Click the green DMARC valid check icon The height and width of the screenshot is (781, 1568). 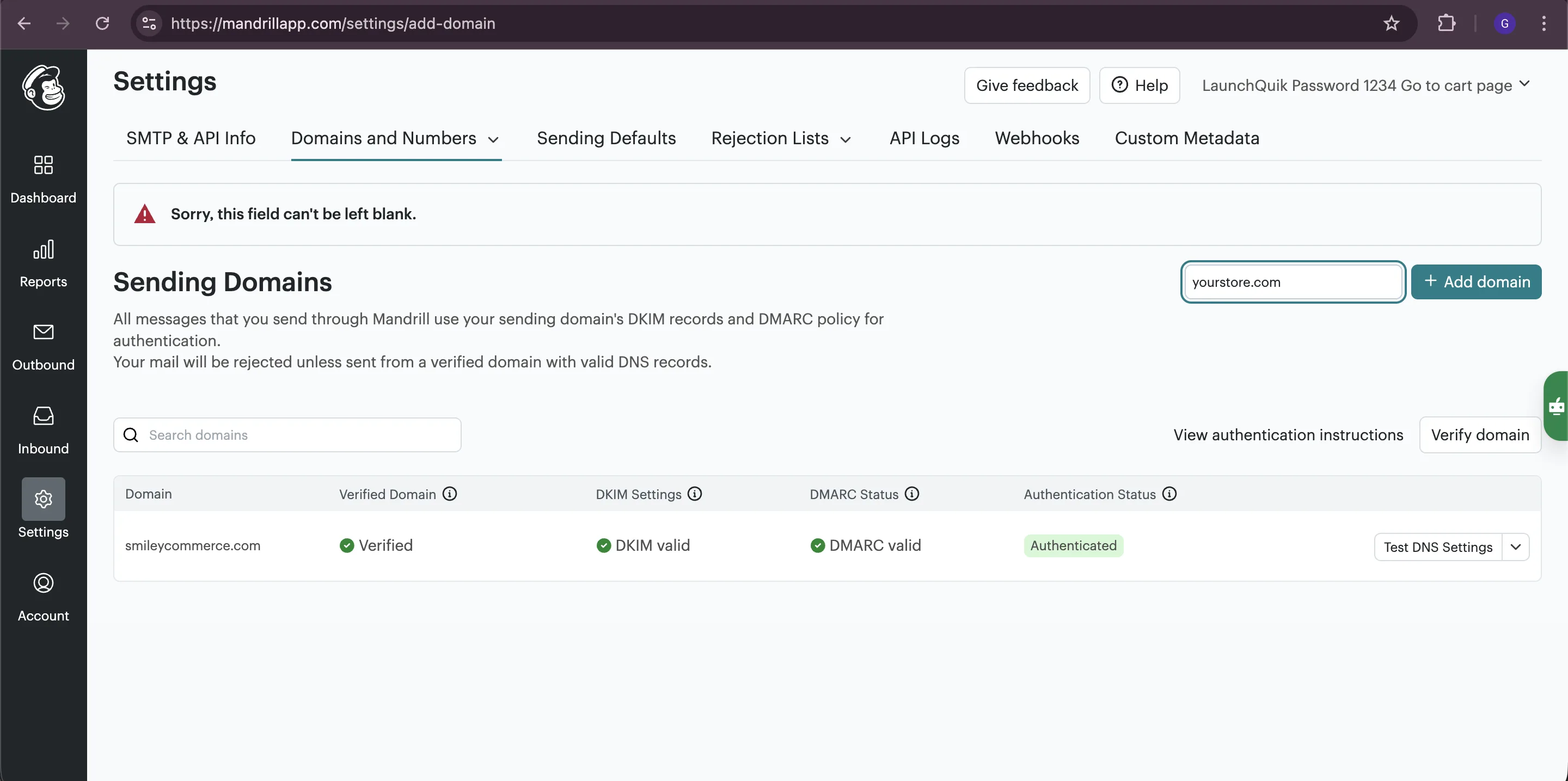817,545
